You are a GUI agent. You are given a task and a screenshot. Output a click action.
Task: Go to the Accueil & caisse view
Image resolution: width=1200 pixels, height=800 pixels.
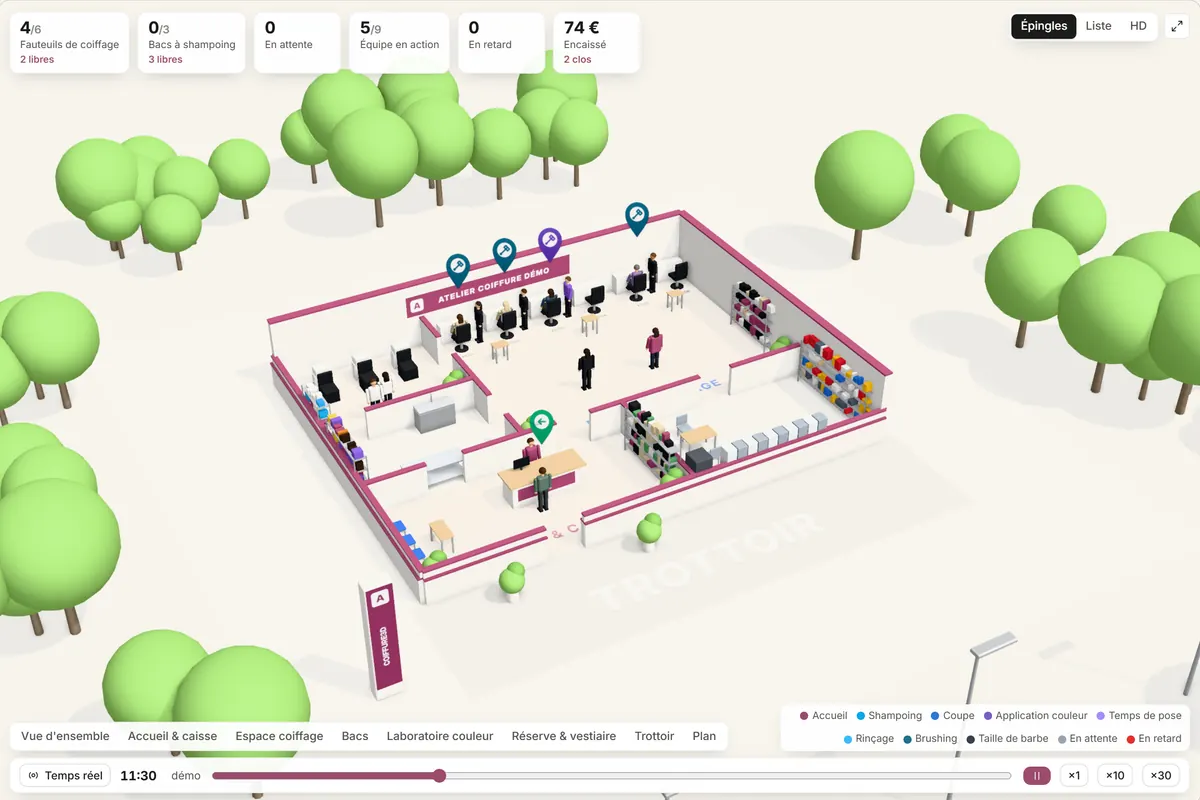(x=172, y=736)
